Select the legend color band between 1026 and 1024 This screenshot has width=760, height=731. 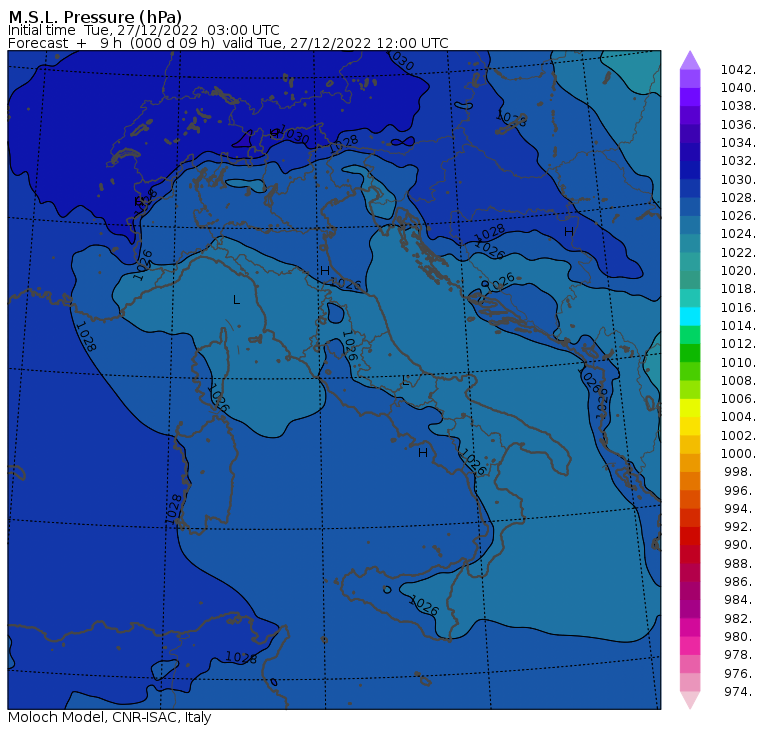point(690,225)
